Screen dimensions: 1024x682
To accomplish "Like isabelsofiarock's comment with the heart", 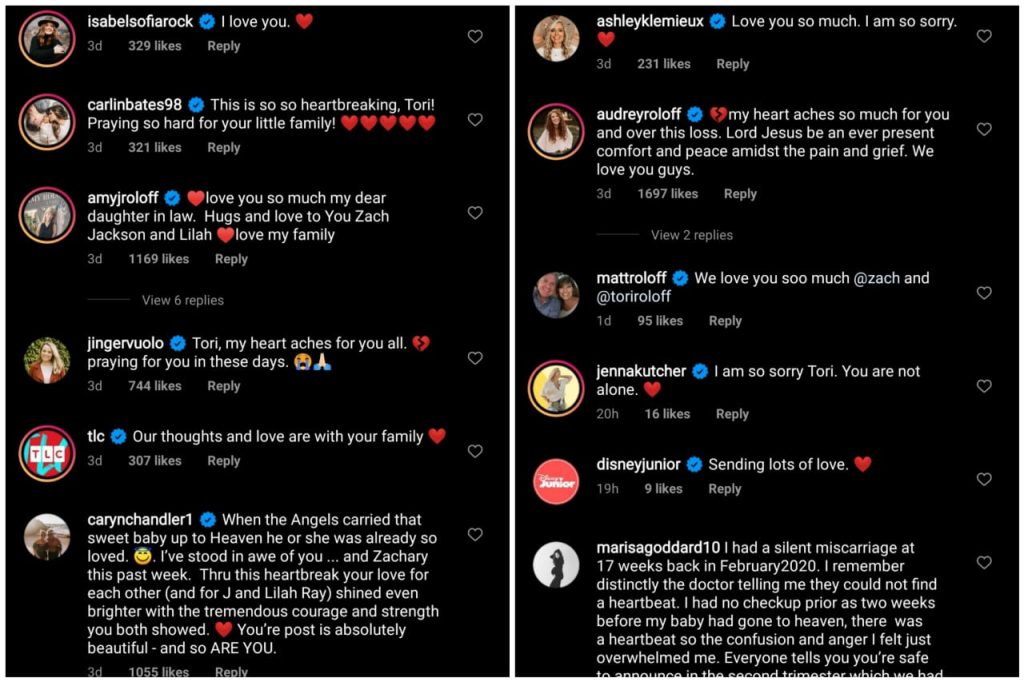I will (x=475, y=36).
